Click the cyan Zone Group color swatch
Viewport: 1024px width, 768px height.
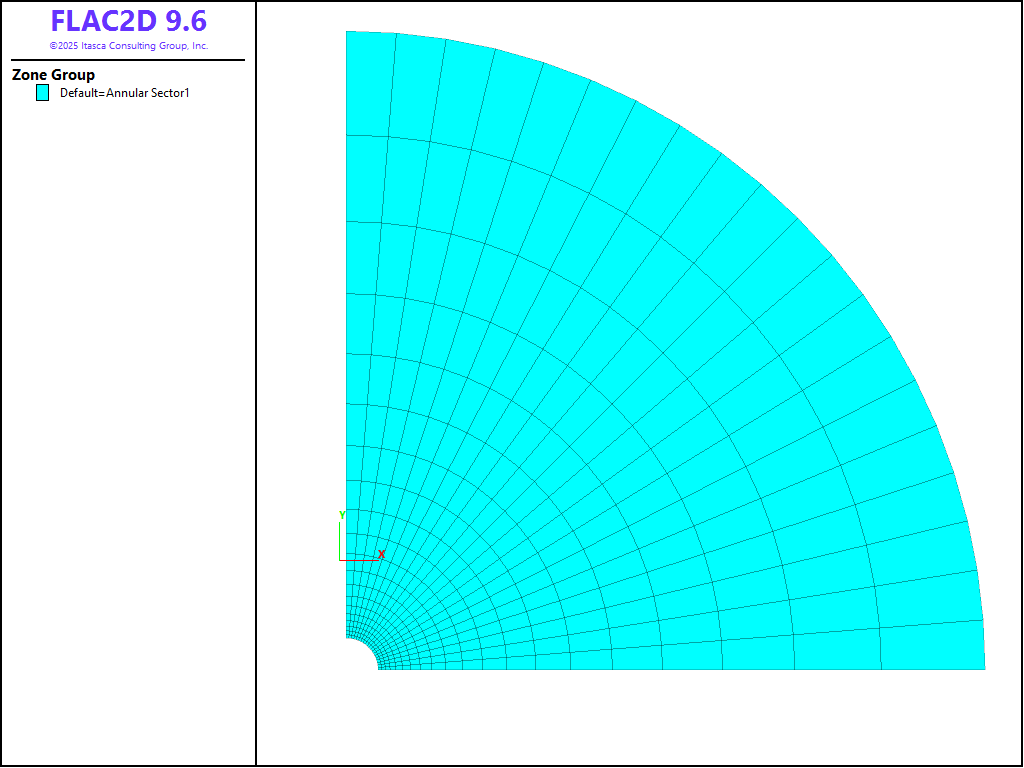[42, 93]
